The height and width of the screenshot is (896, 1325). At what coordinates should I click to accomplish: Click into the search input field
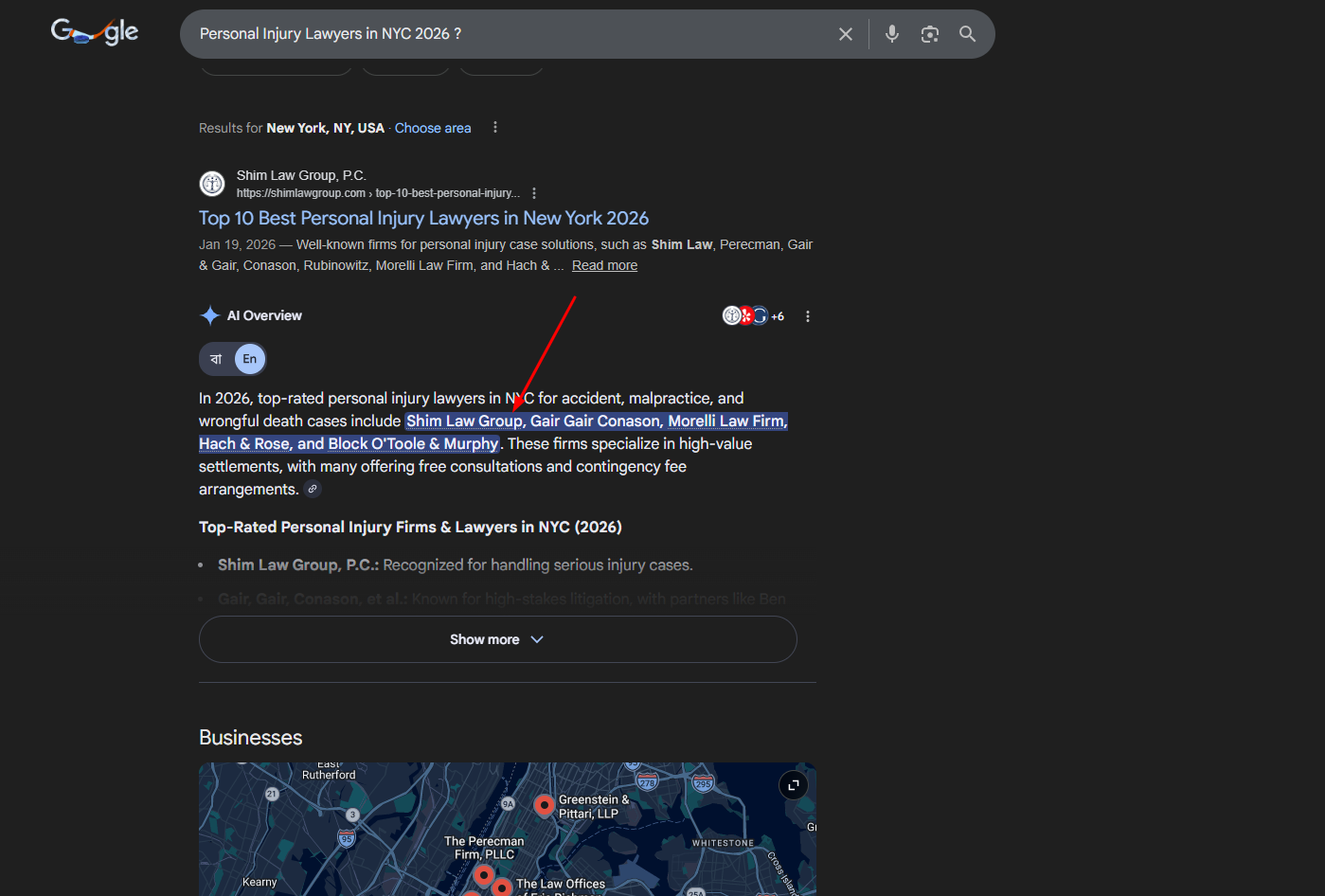point(511,34)
